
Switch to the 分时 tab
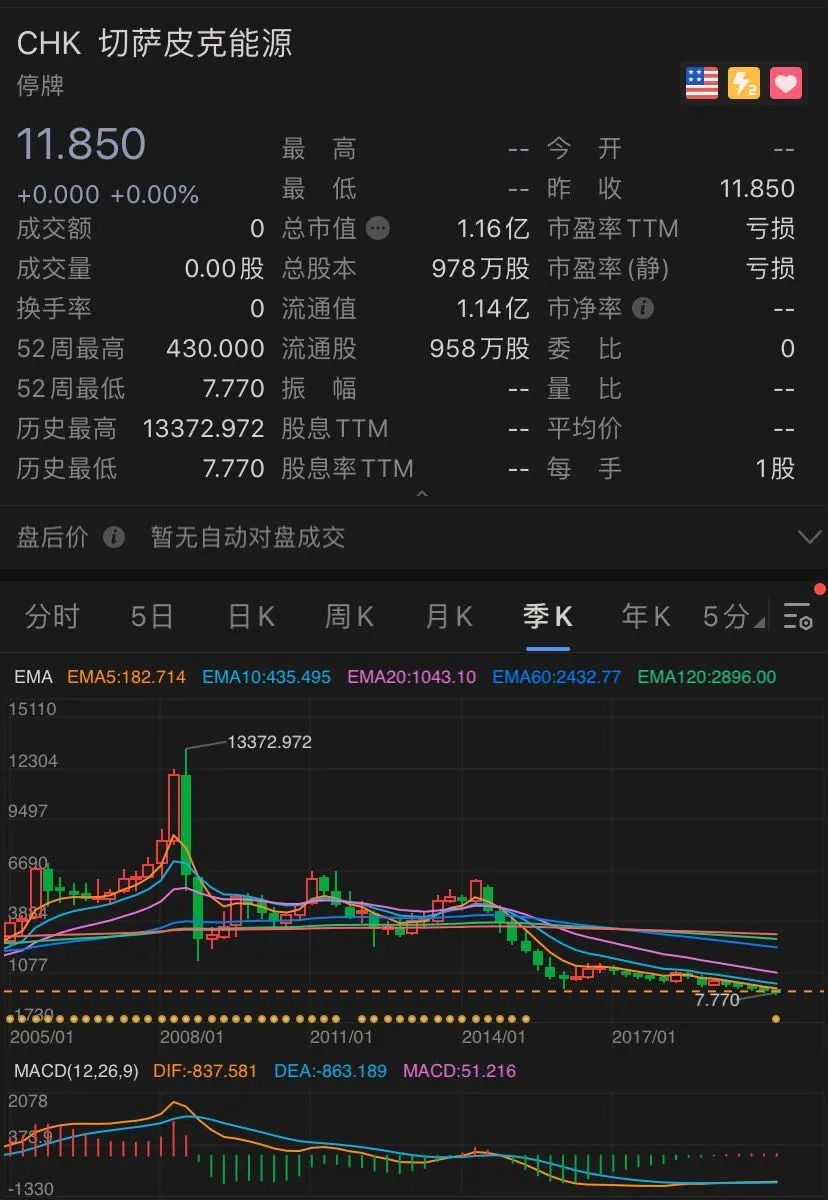[51, 617]
